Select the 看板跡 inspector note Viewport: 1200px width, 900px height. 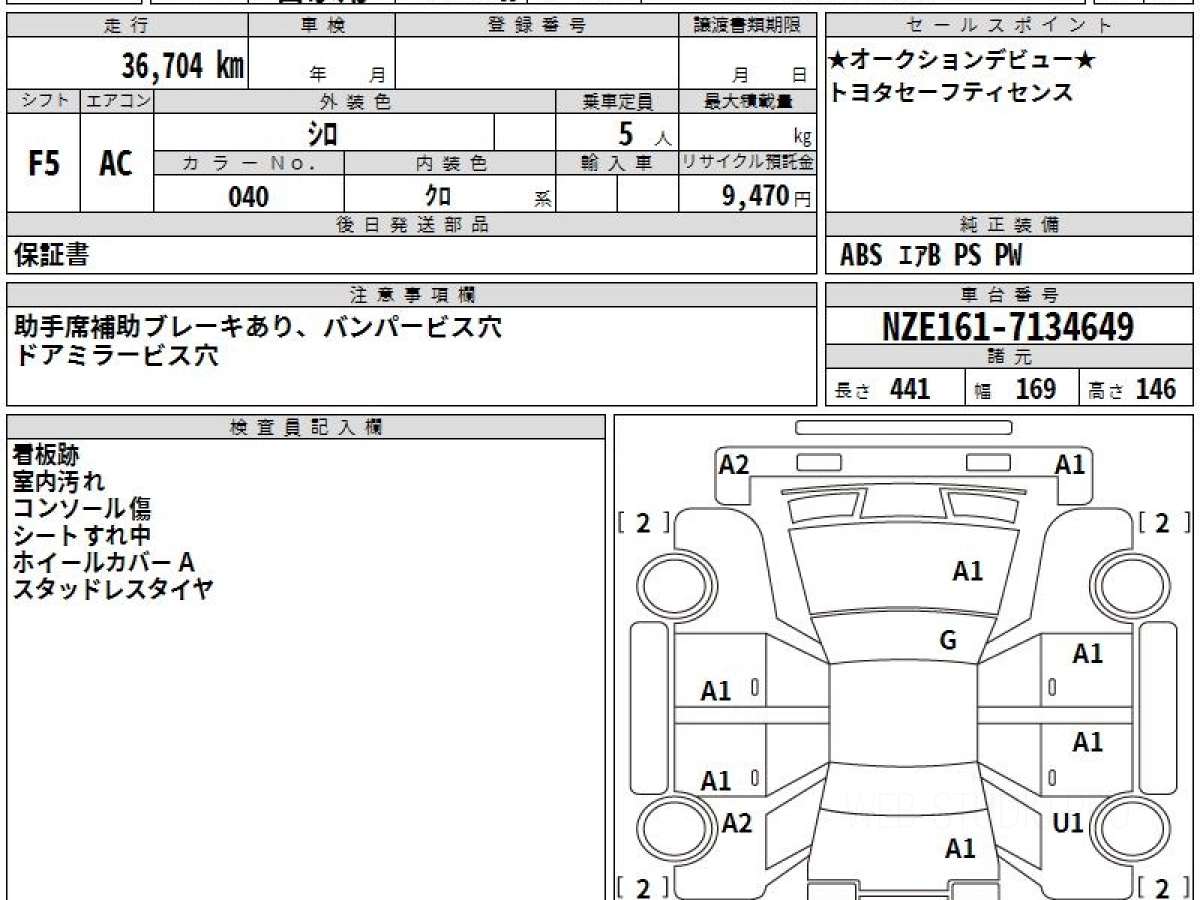click(x=45, y=455)
